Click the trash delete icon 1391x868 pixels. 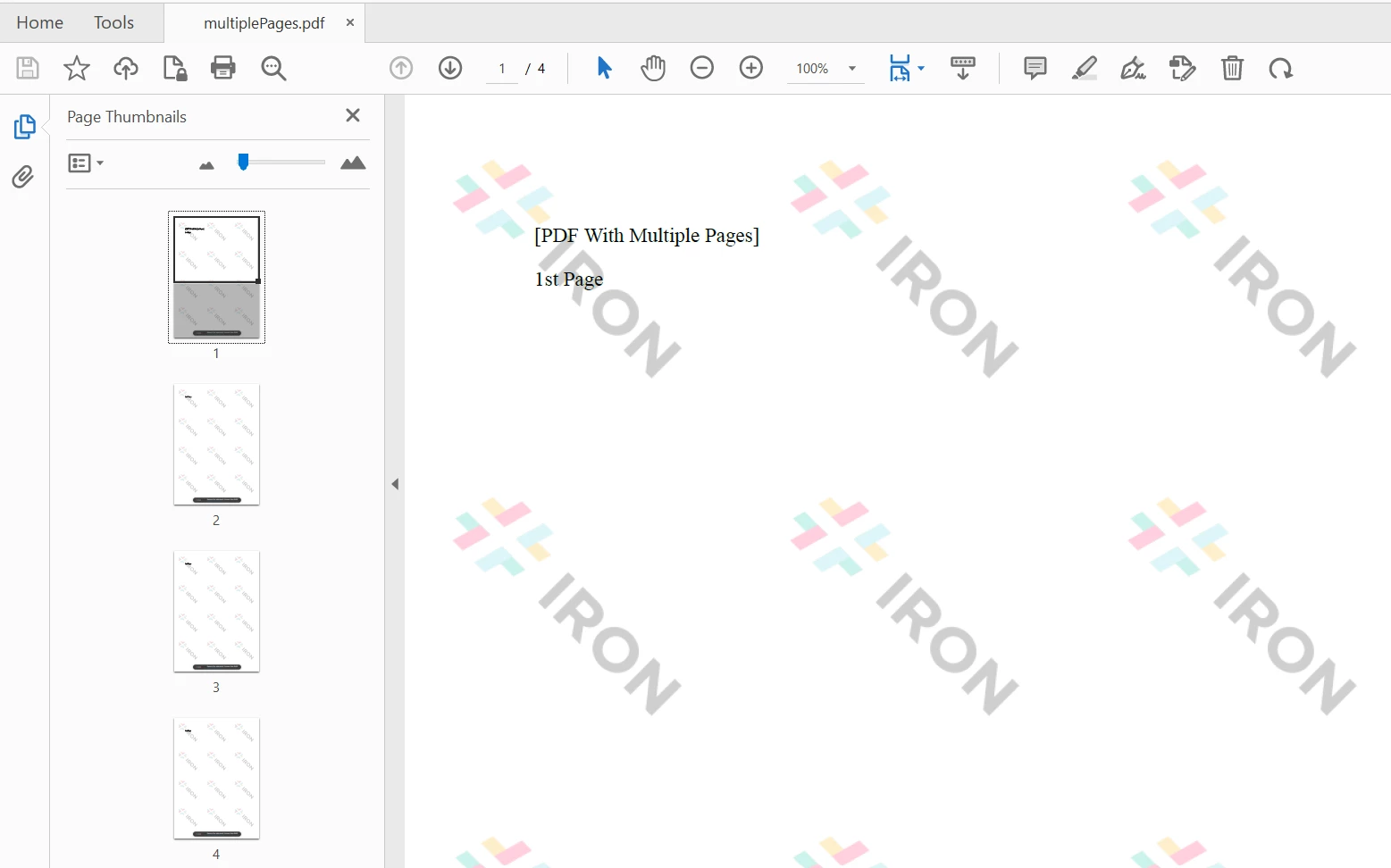[x=1233, y=68]
